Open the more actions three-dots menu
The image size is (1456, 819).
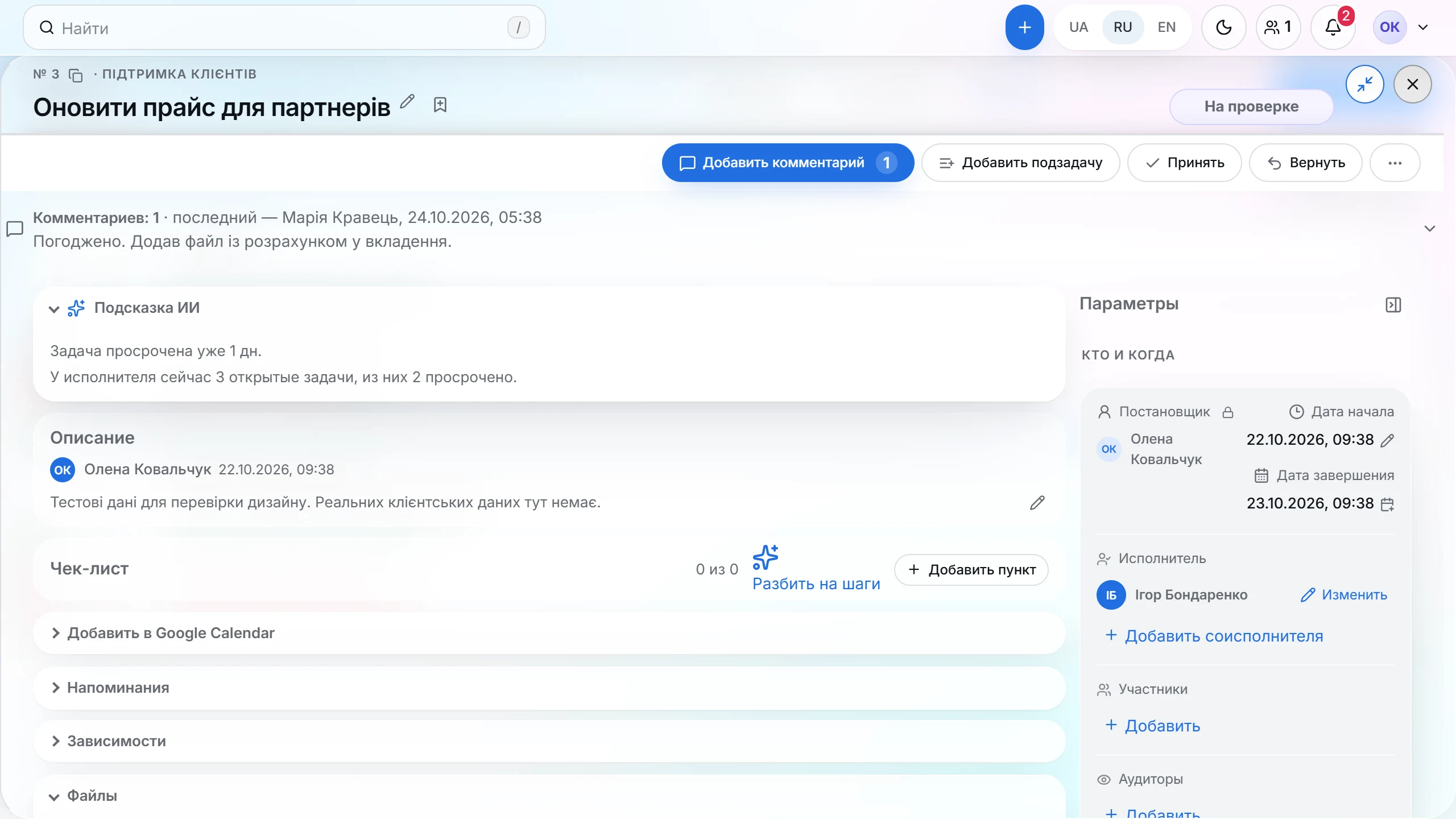point(1395,163)
